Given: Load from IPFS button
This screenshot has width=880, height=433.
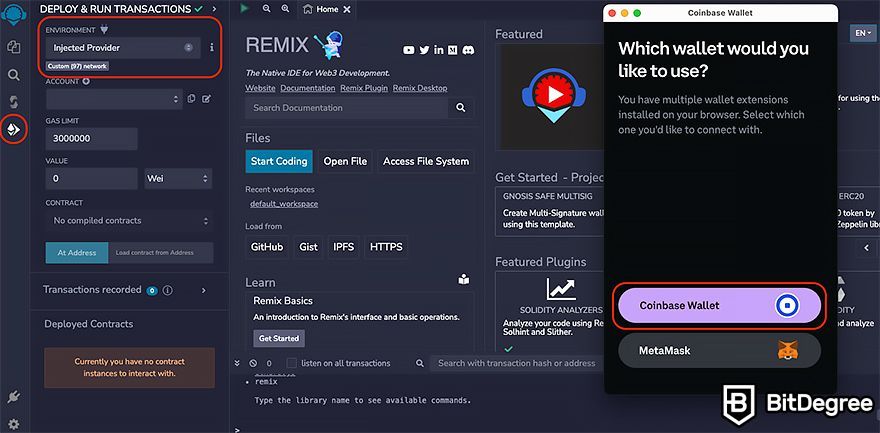Looking at the screenshot, I should (343, 247).
